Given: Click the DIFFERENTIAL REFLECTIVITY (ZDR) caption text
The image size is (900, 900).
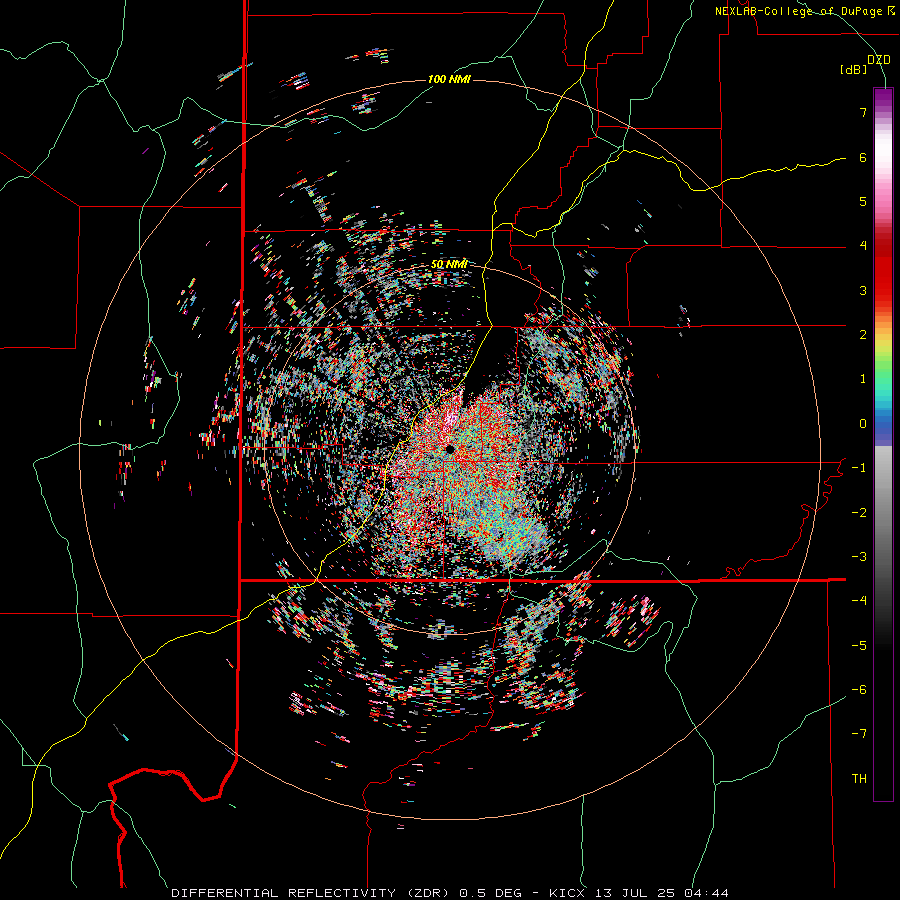Looking at the screenshot, I should tap(312, 893).
